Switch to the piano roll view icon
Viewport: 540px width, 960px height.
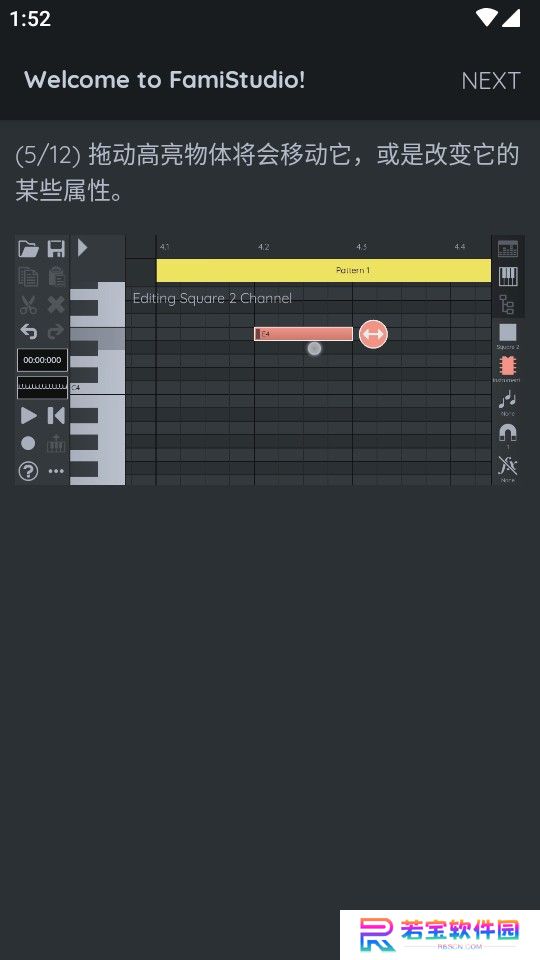[508, 277]
